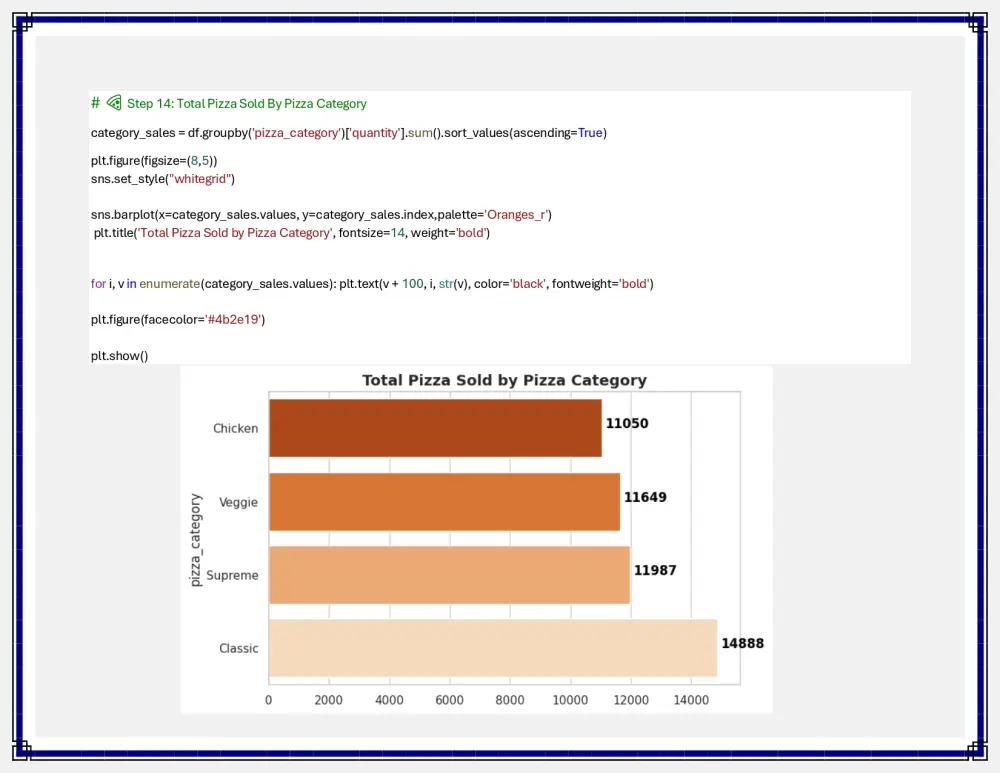Click the chart title Total Pizza Sold
This screenshot has width=1000, height=773.
tap(505, 380)
